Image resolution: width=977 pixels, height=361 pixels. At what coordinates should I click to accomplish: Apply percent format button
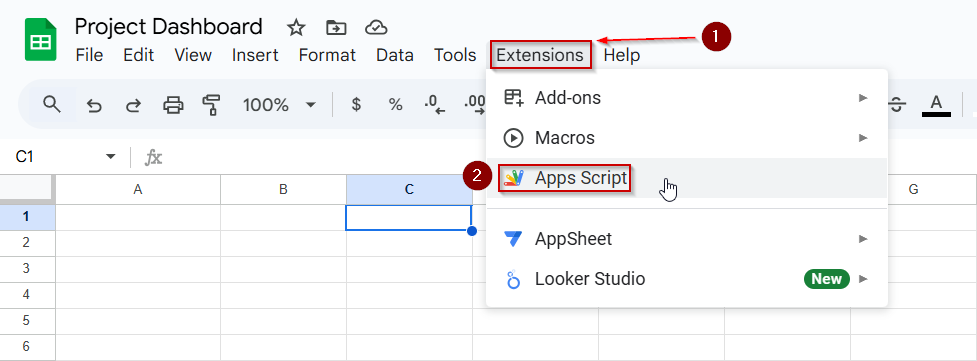(395, 105)
